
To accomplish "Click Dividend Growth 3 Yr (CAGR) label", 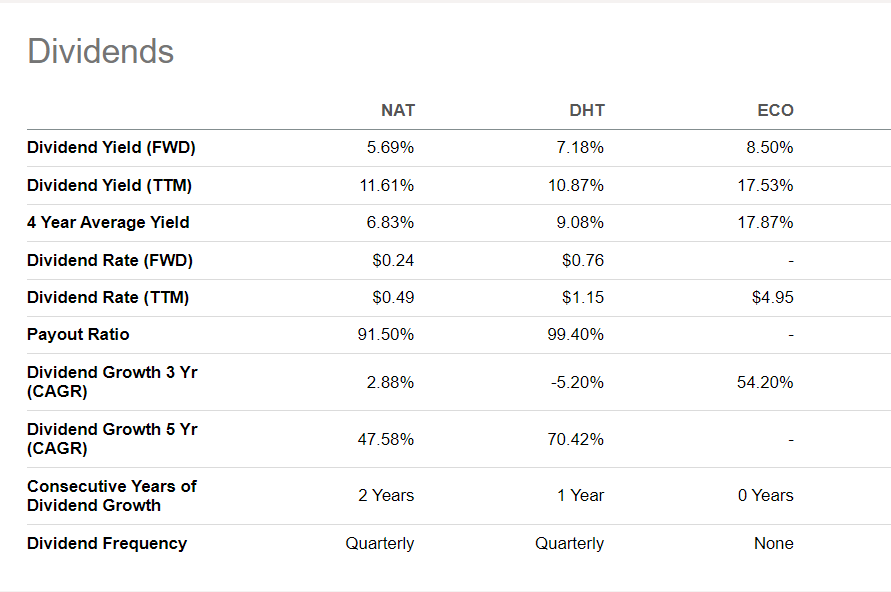I will (112, 382).
